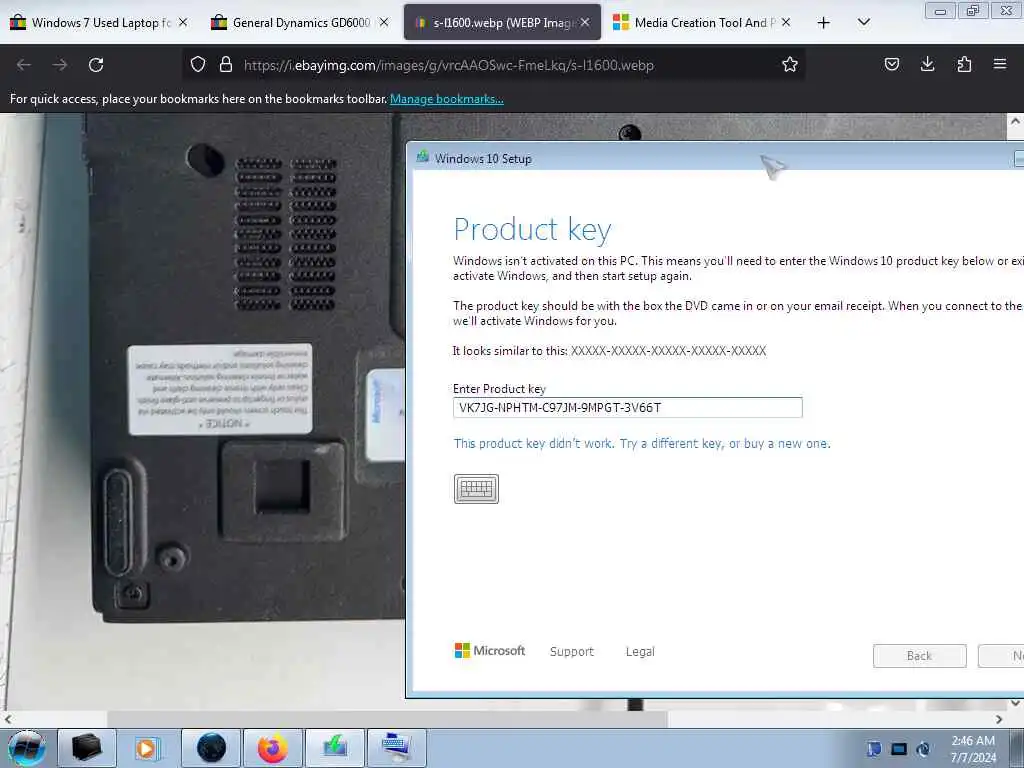Open the computer keyboard taskbar icon
The image size is (1024, 768).
tap(396, 748)
